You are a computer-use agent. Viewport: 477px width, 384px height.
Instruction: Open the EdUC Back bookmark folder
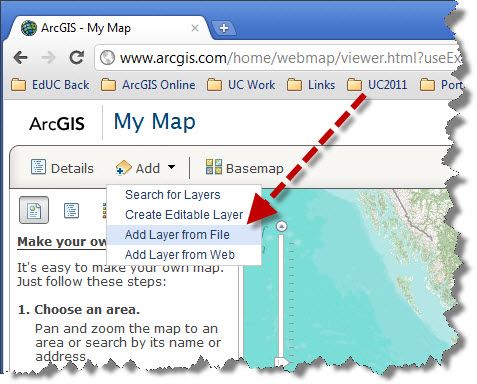[x=50, y=85]
